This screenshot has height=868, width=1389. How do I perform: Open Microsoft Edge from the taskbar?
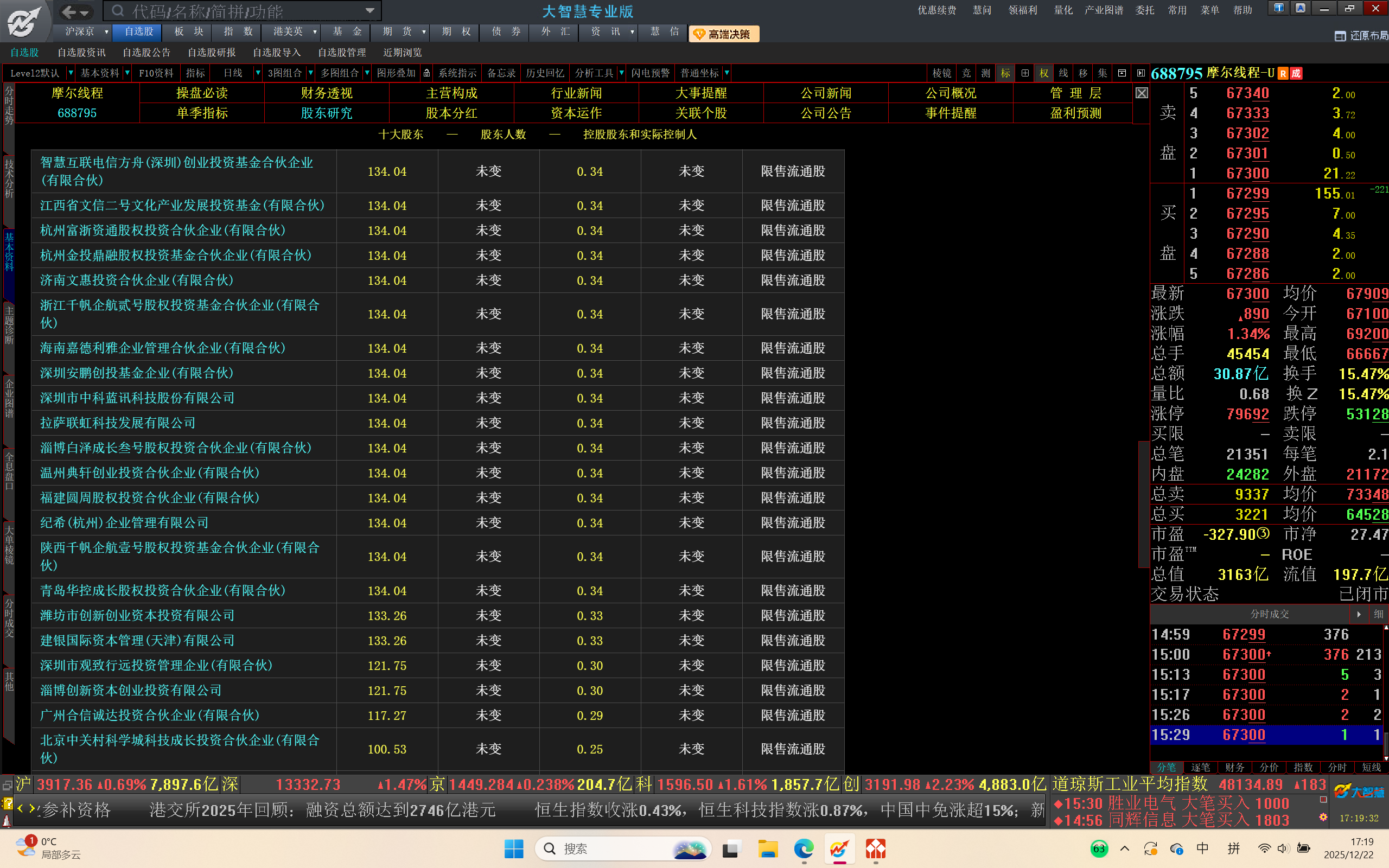click(x=804, y=848)
